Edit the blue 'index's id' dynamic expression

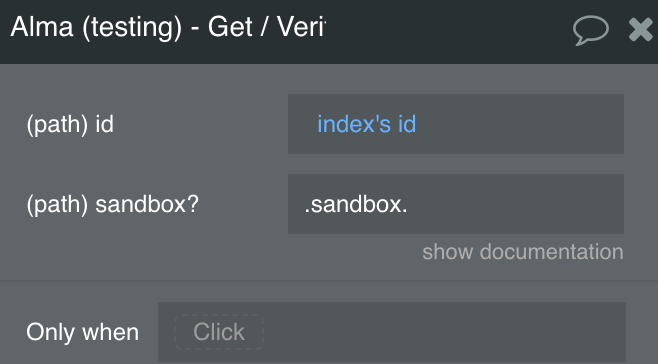[366, 124]
